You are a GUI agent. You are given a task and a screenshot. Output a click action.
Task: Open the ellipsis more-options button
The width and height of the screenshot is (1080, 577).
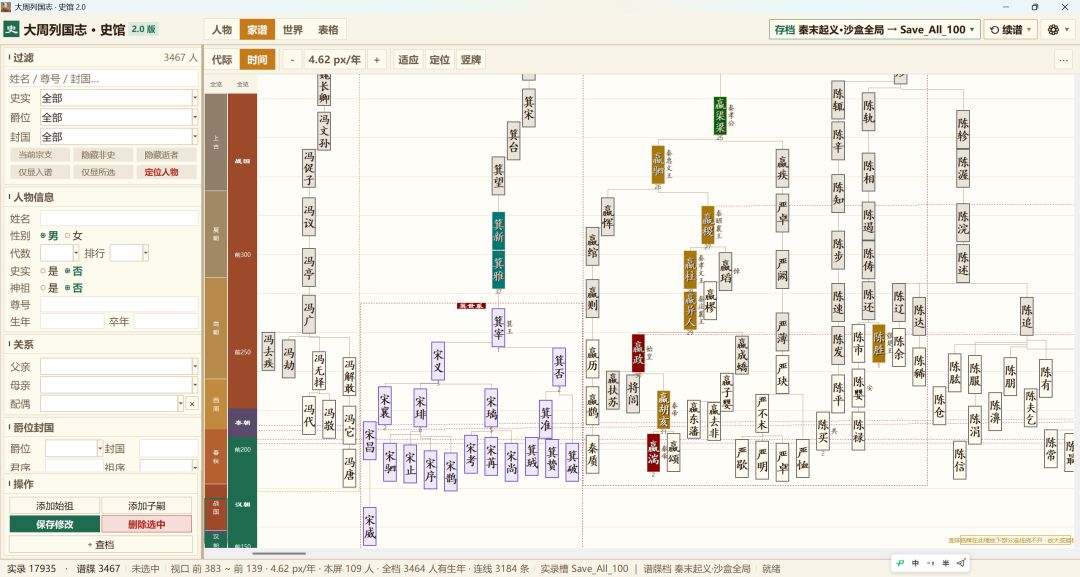point(1063,60)
